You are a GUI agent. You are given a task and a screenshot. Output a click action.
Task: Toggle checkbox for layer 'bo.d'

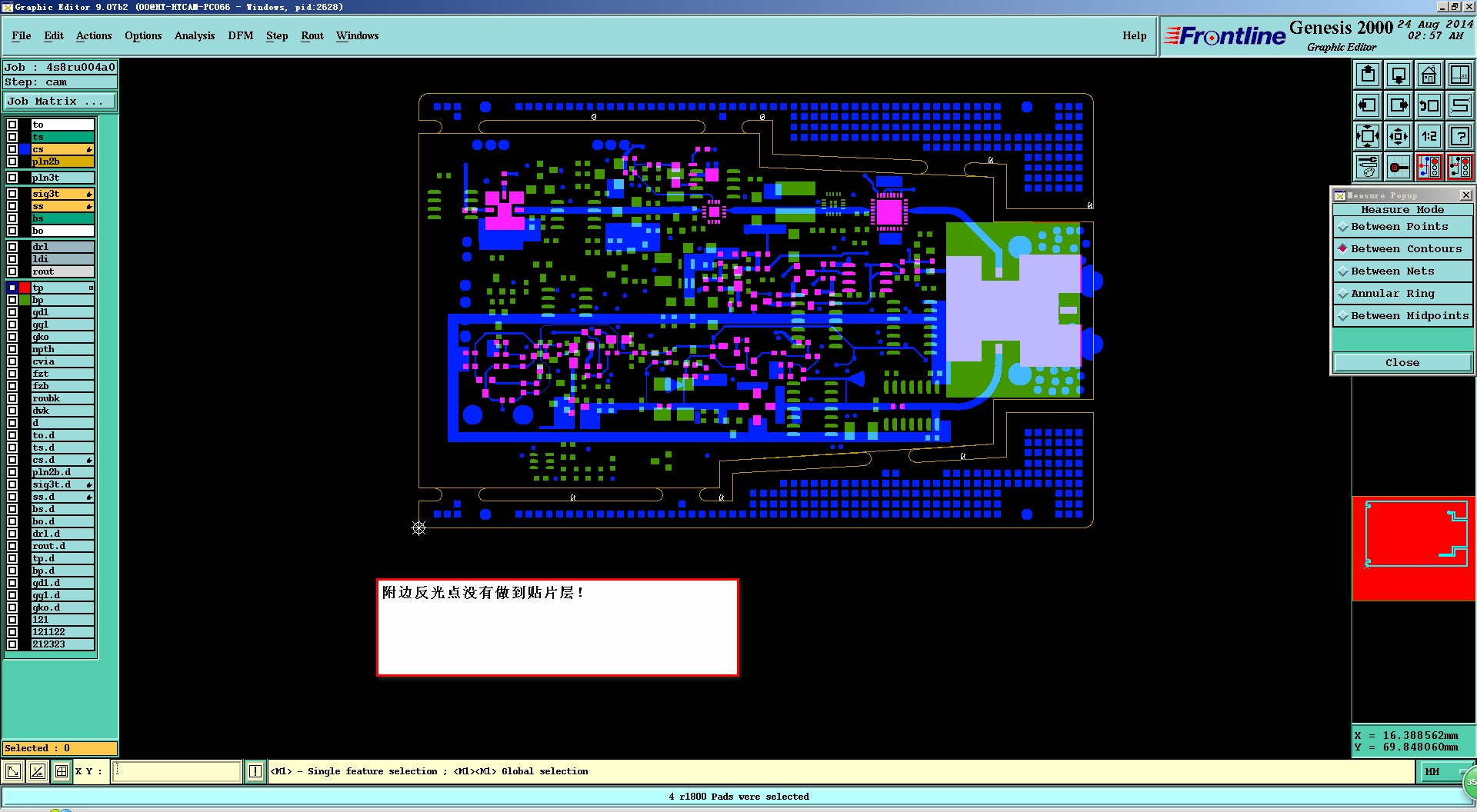coord(12,521)
